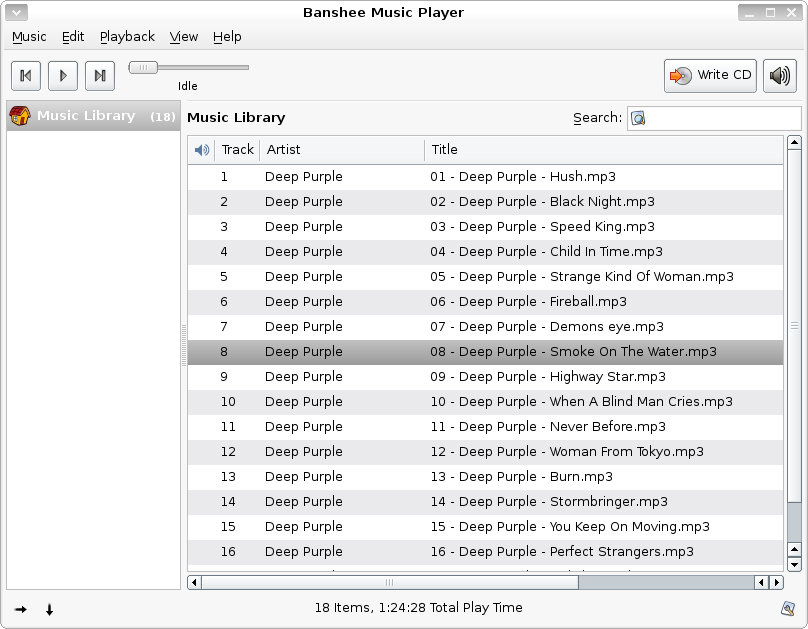Sort by the Title column header

(x=604, y=150)
